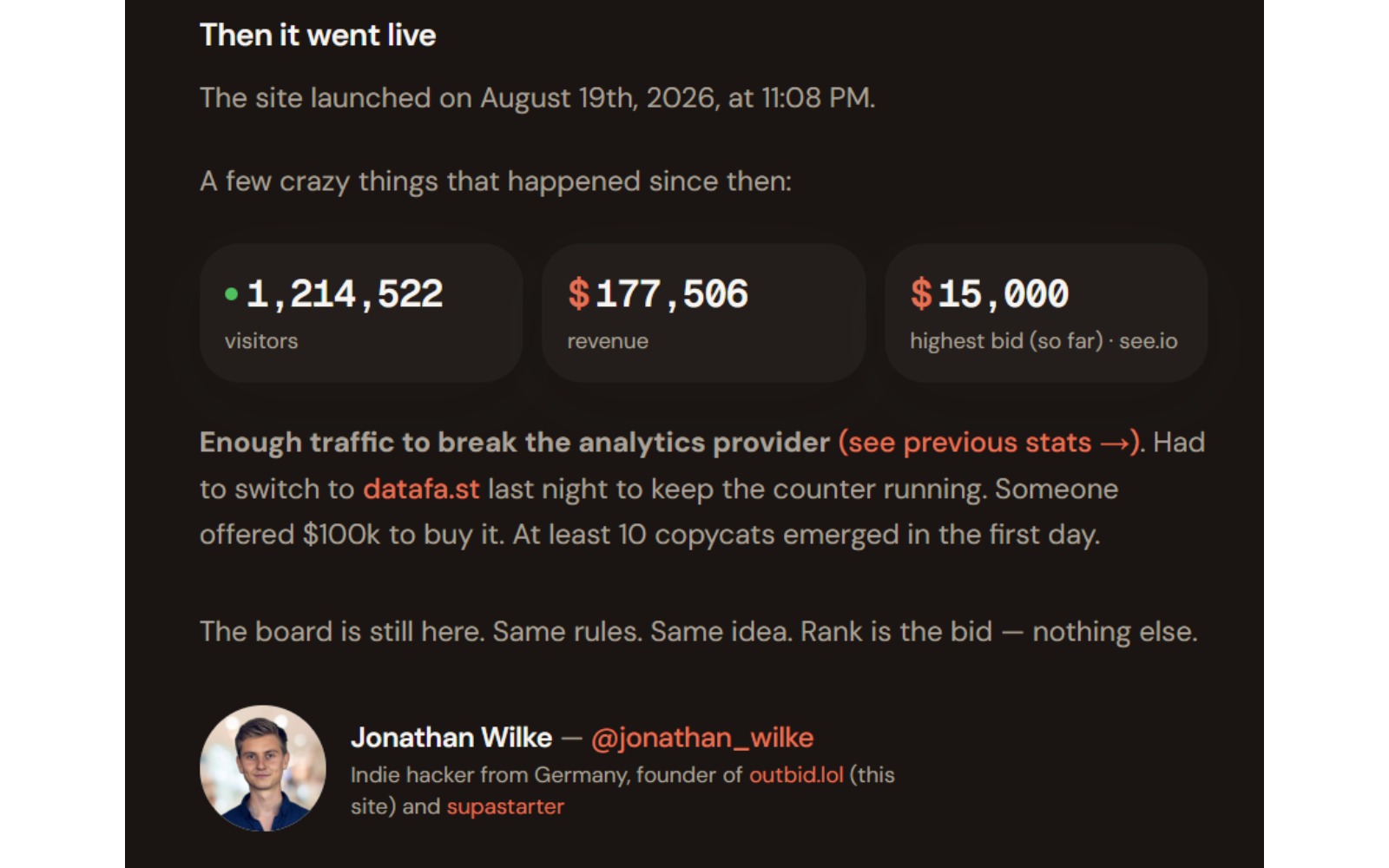This screenshot has height=868, width=1389.
Task: Open the supastarter link
Action: pyautogui.click(x=505, y=806)
